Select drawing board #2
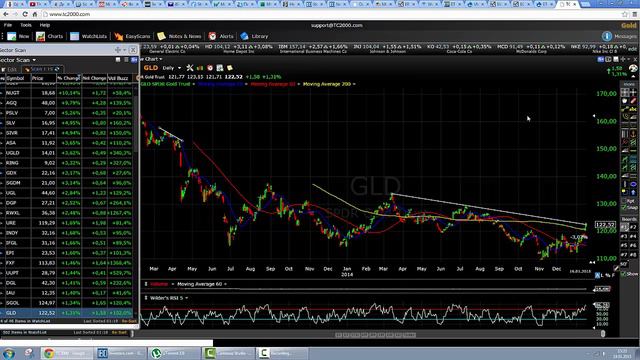 pos(633,227)
